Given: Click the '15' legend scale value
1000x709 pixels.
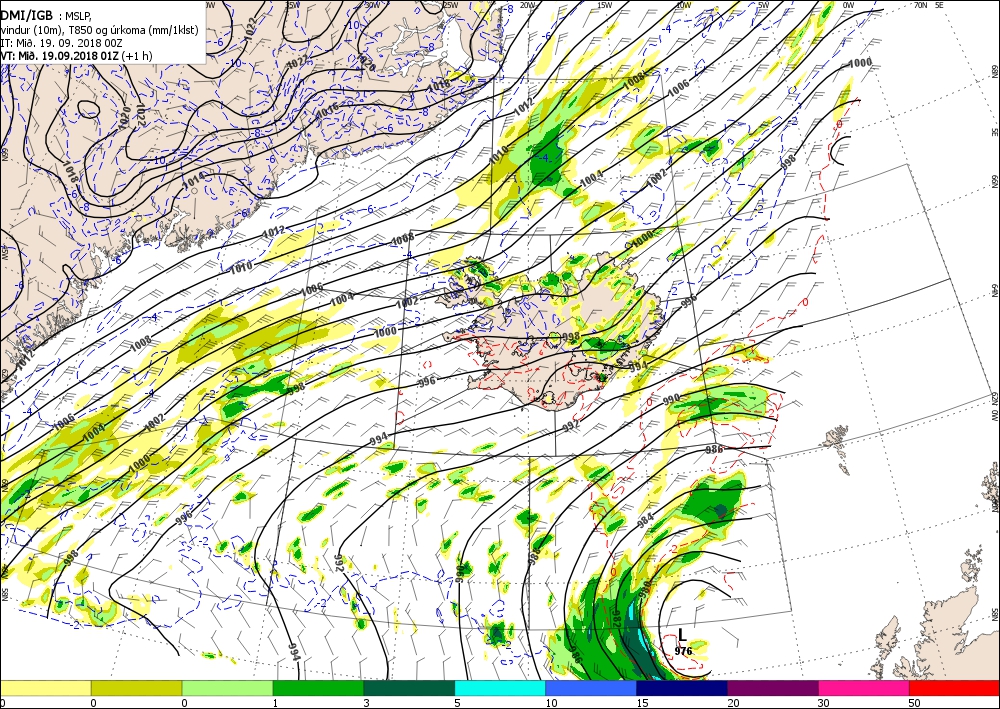Looking at the screenshot, I should (642, 703).
